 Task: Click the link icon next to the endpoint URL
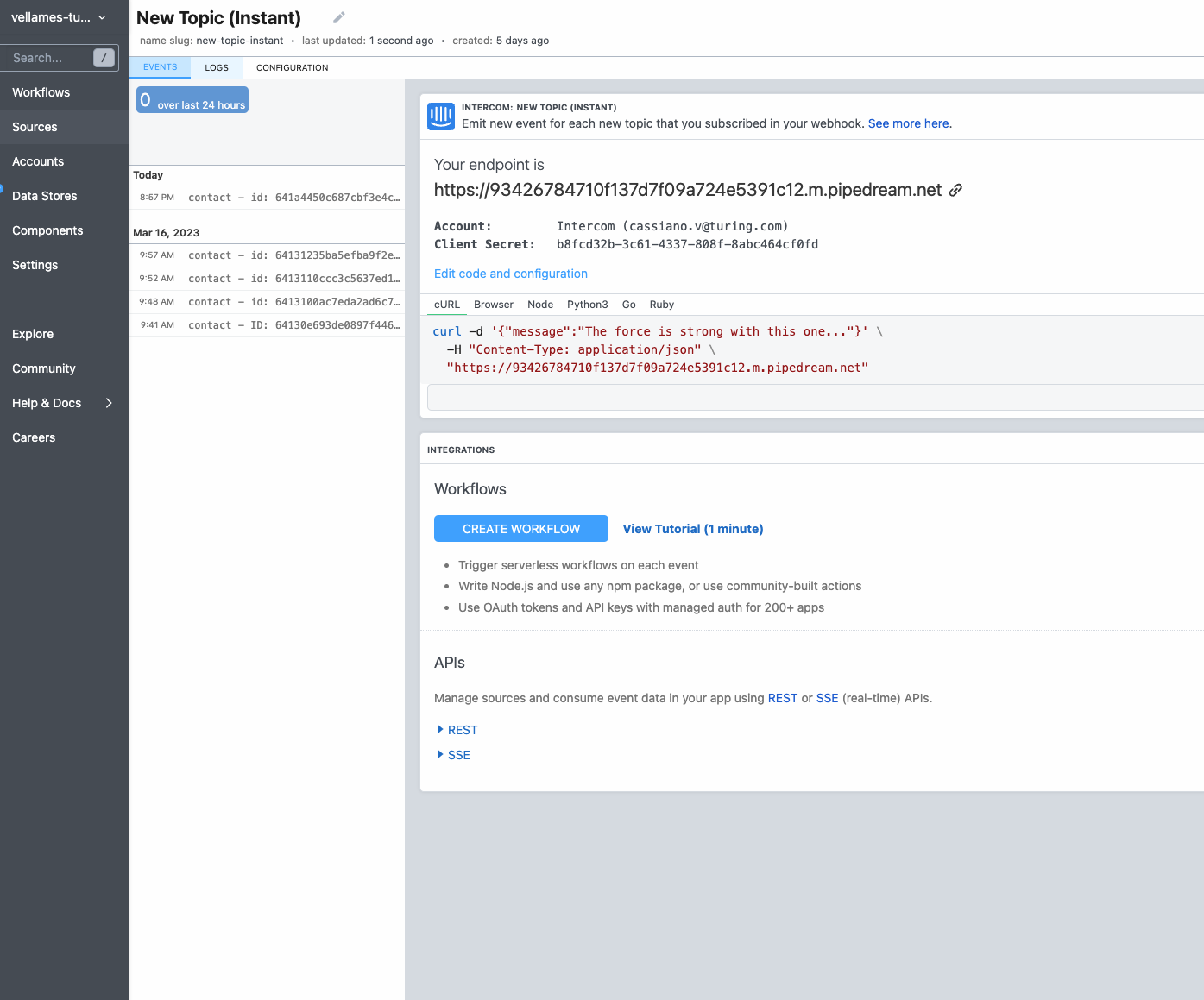point(955,190)
